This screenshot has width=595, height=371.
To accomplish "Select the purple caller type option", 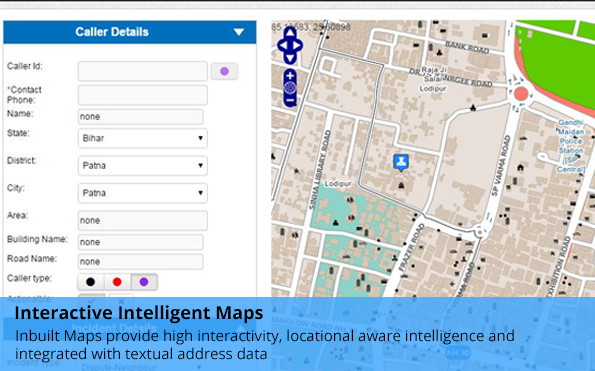I will click(x=144, y=282).
